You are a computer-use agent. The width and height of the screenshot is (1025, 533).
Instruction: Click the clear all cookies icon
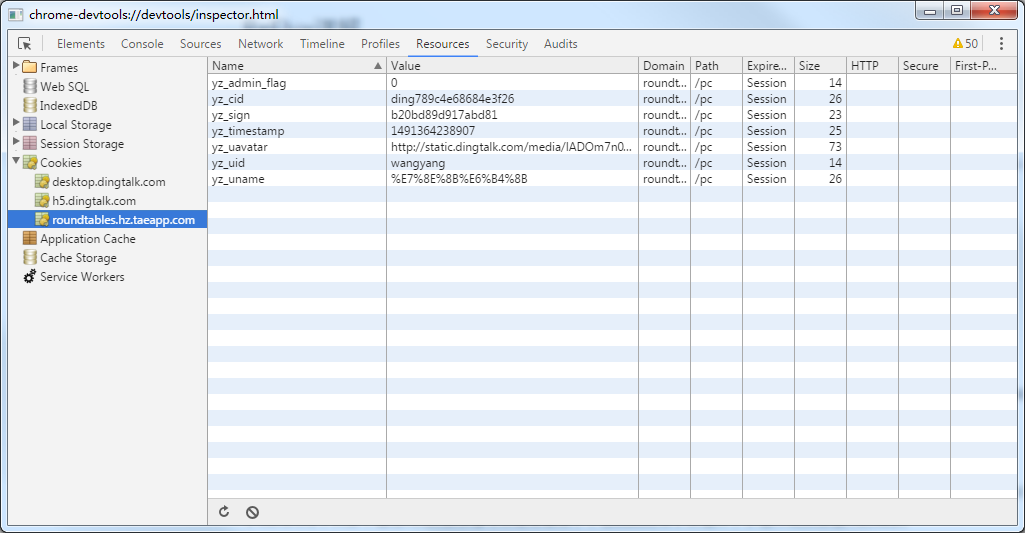(253, 512)
